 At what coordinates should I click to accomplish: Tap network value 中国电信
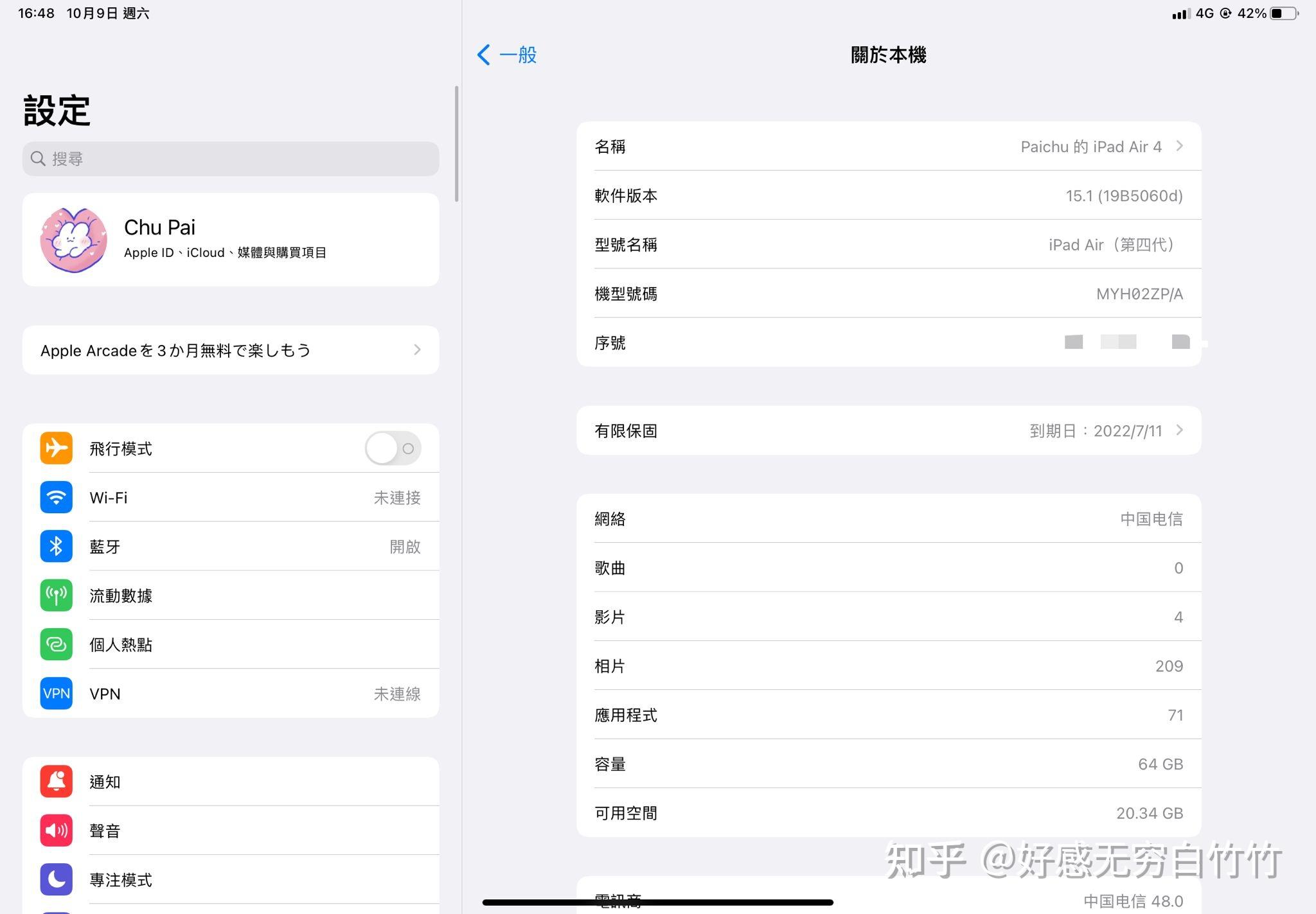pyautogui.click(x=1151, y=518)
